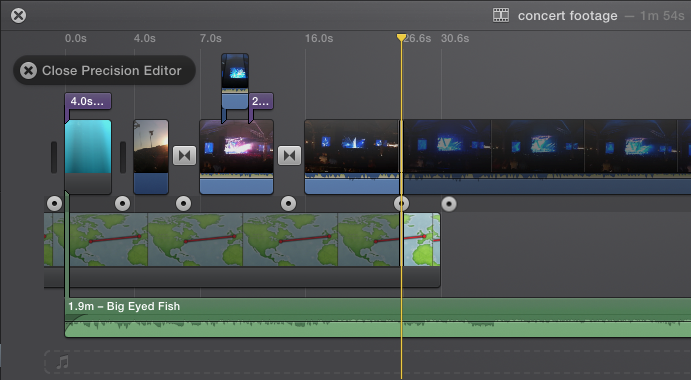Click edit point dot below 4.0s mark
The image size is (691, 380).
[x=123, y=204]
